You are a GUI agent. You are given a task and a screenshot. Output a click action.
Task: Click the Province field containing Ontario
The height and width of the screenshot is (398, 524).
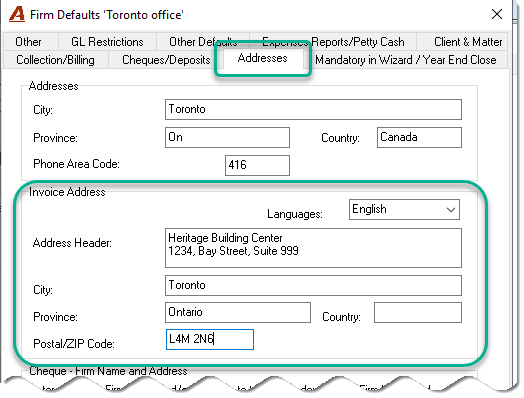click(238, 312)
